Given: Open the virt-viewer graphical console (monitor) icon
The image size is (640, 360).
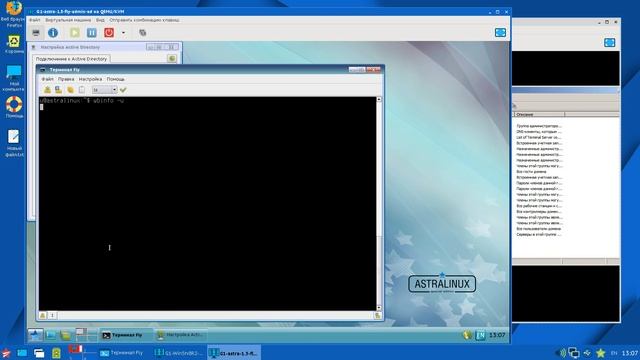Looking at the screenshot, I should (36, 33).
